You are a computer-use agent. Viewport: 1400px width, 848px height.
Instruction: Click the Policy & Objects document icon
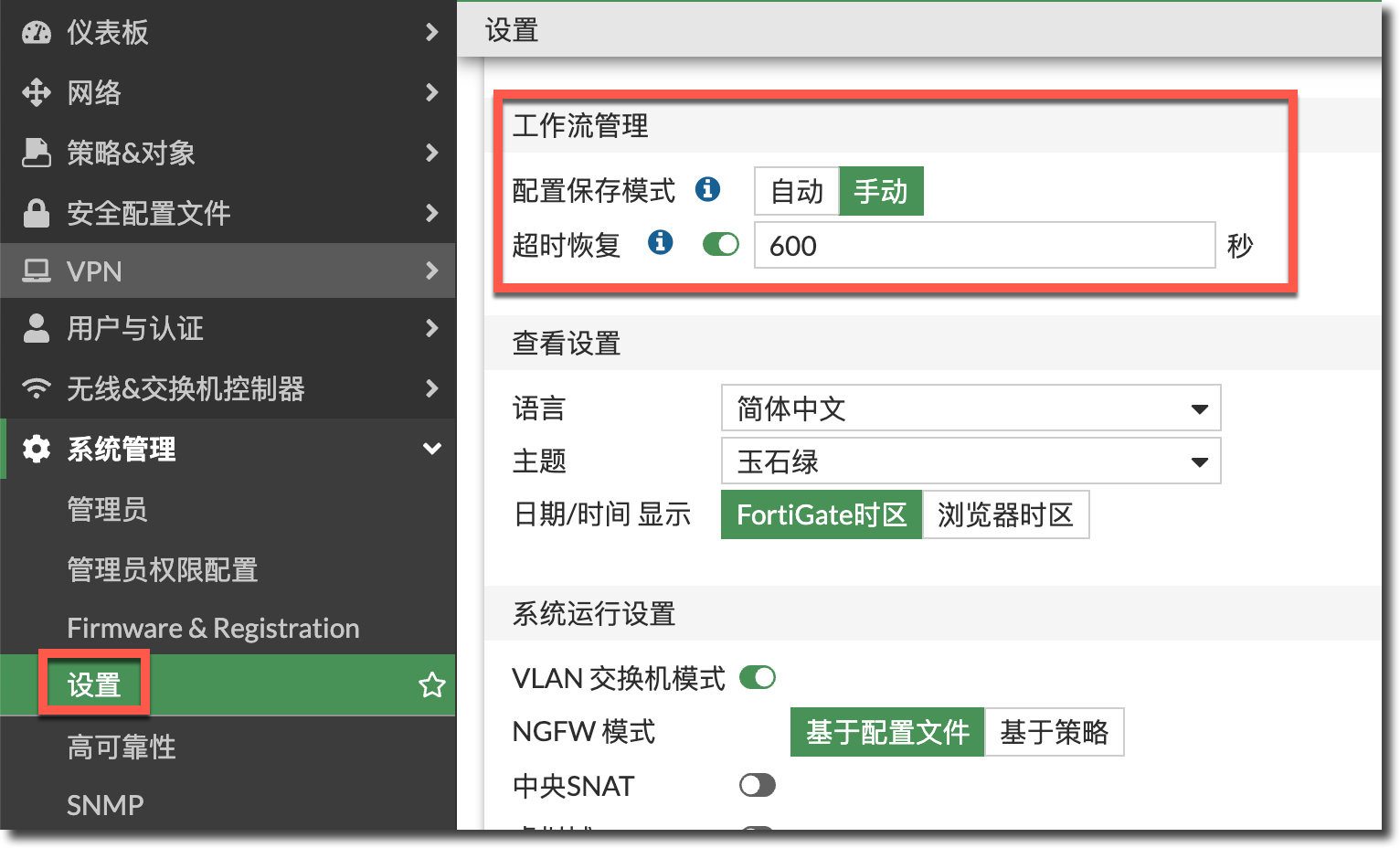pos(37,153)
